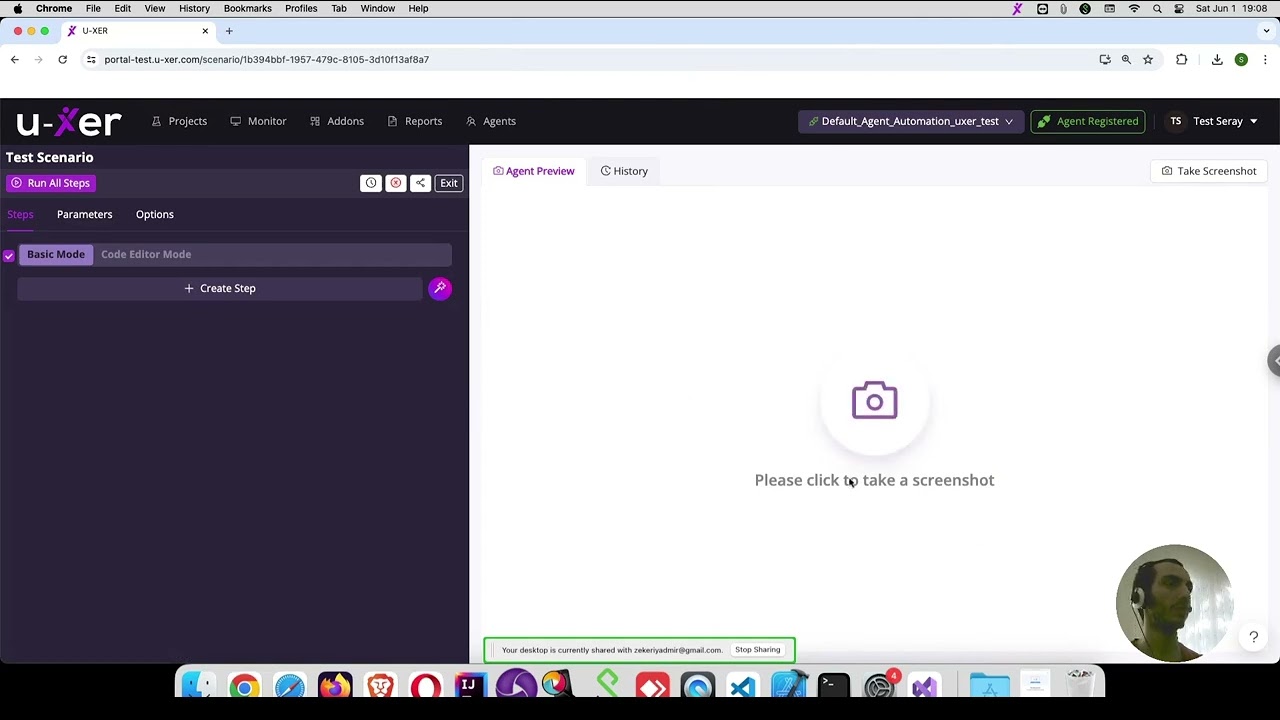Click the Agent Registered status button
The image size is (1280, 720).
tap(1088, 121)
